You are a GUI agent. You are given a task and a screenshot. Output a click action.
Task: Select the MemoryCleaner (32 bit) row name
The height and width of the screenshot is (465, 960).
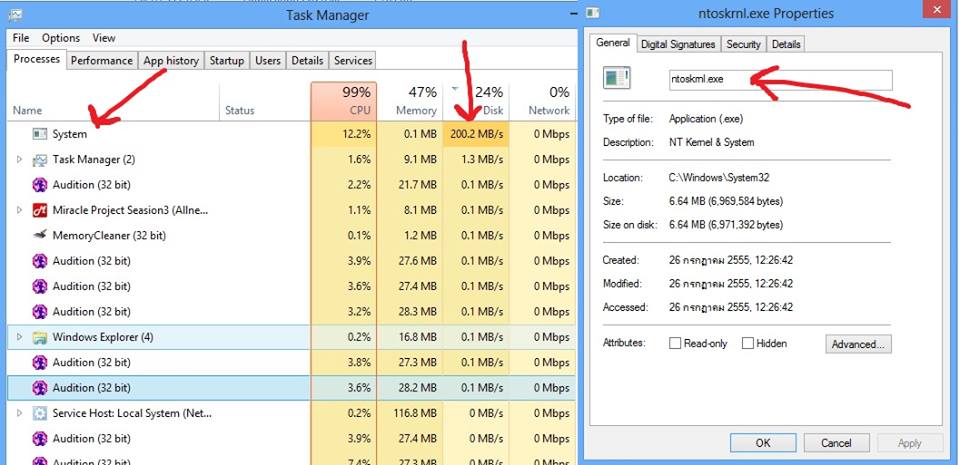click(x=109, y=236)
